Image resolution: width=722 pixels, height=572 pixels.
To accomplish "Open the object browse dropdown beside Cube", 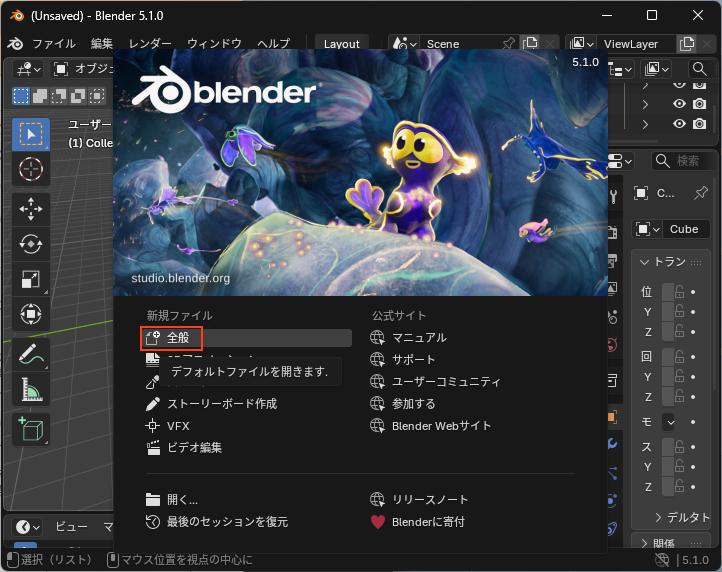I will tap(647, 229).
